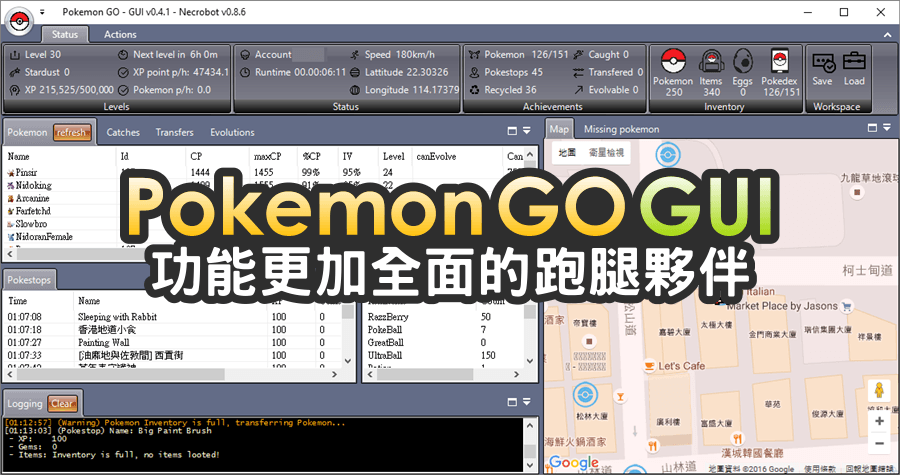This screenshot has height=475, width=900.
Task: Open the Transfers tab
Action: pos(174,133)
